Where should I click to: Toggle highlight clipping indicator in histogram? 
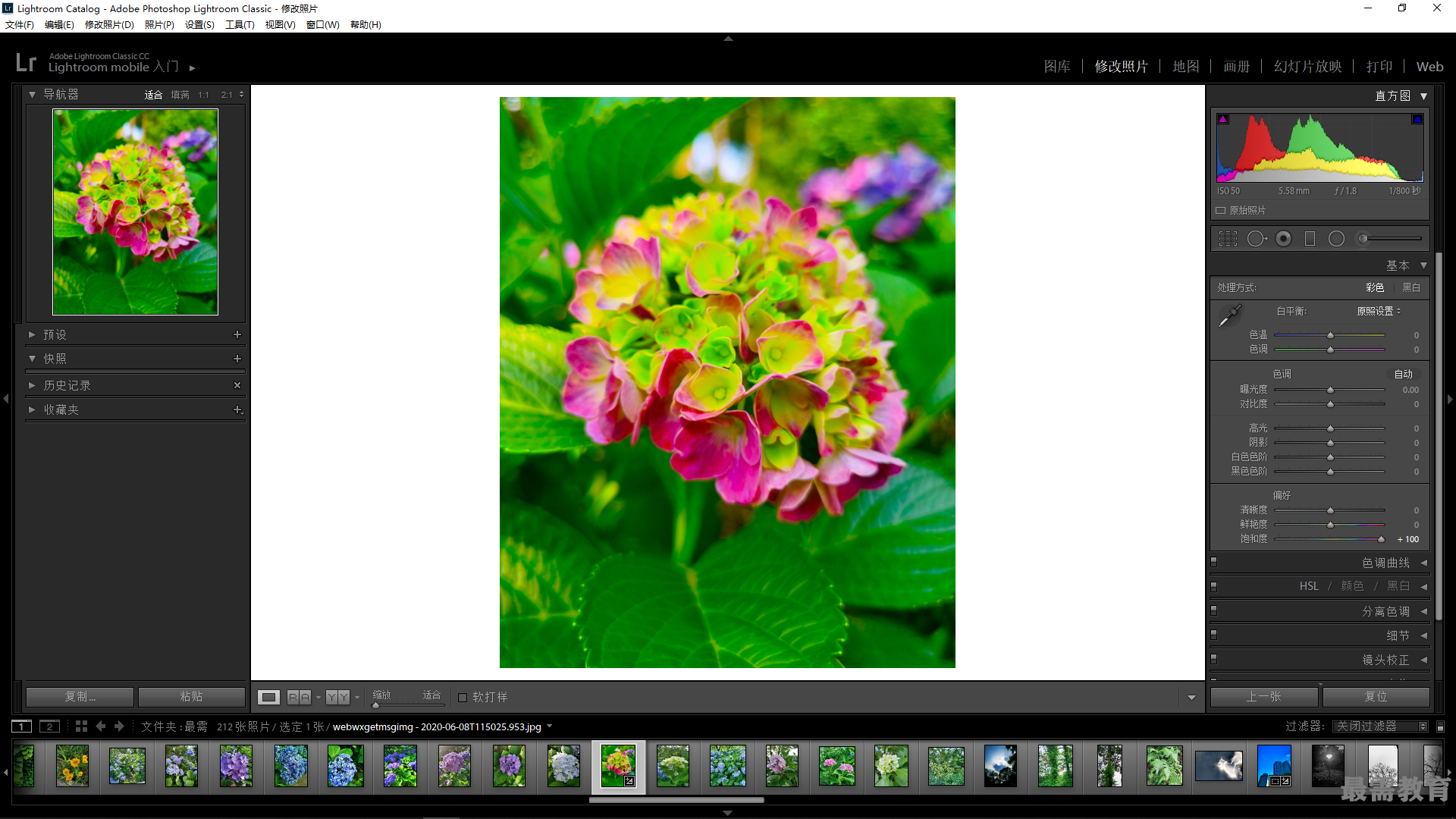tap(1417, 119)
